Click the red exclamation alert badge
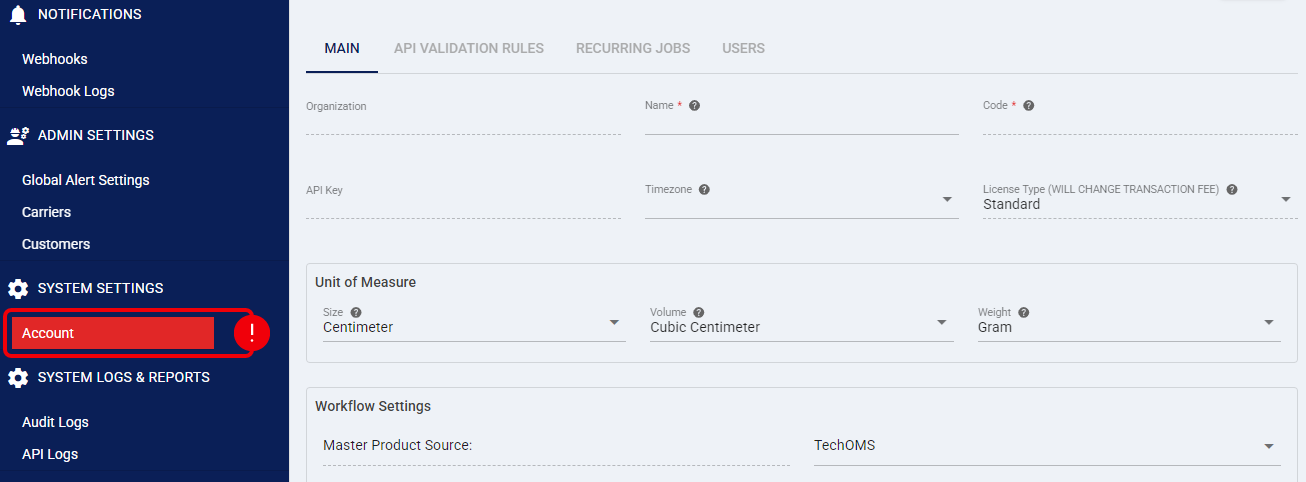This screenshot has height=482, width=1306. click(x=251, y=333)
